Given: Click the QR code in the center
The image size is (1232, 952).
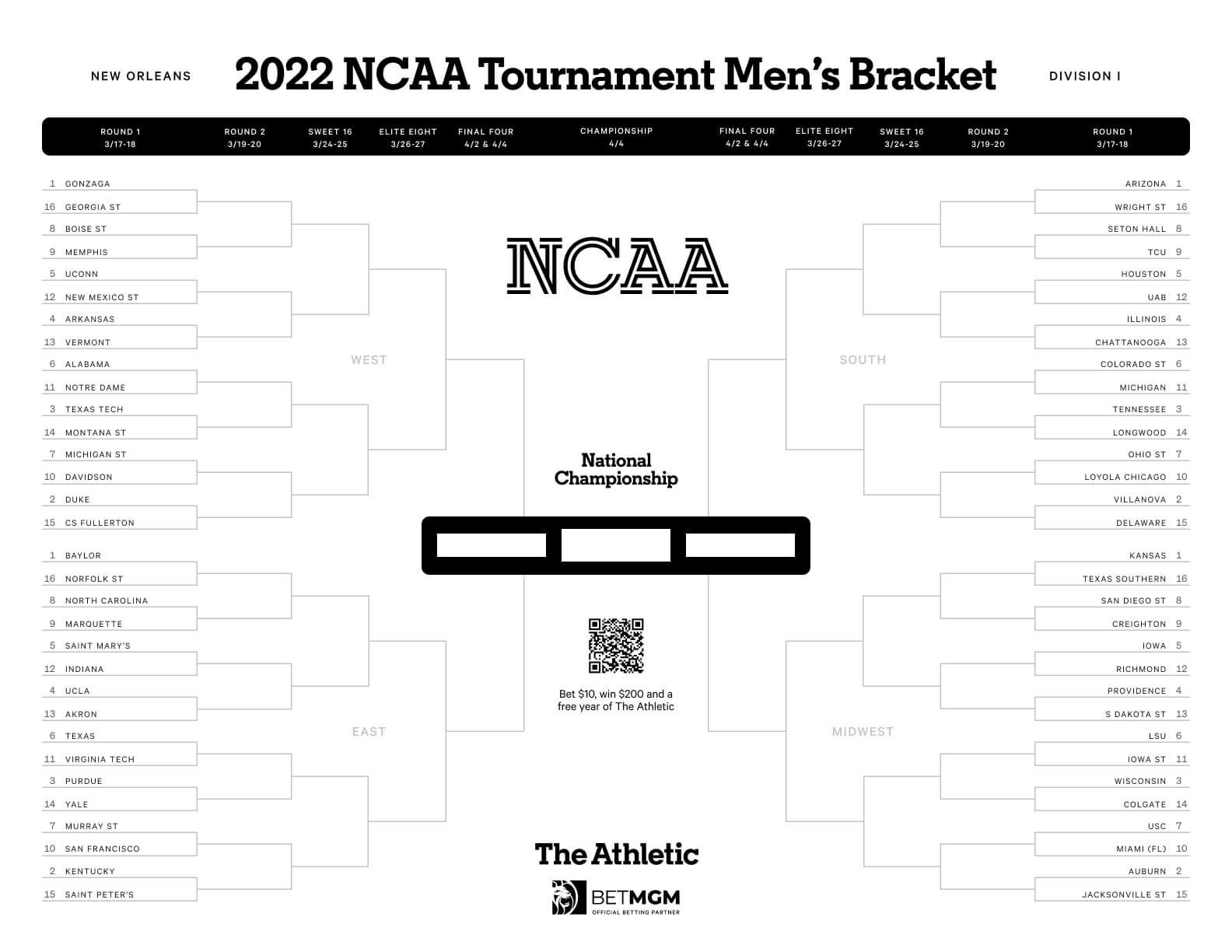Looking at the screenshot, I should [616, 646].
